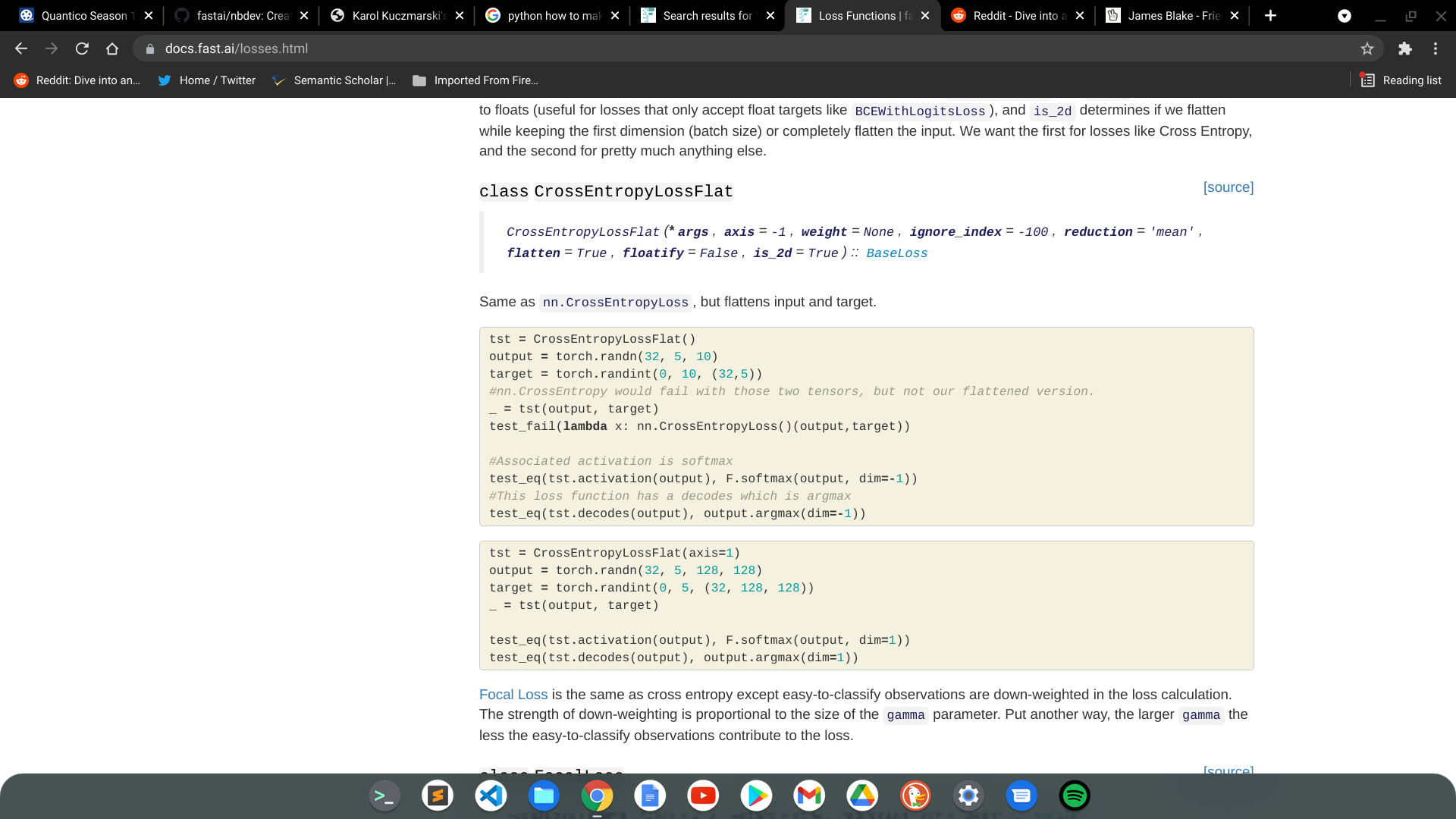Switch to Reddit - Dive into tab
1456x819 pixels.
(1016, 15)
